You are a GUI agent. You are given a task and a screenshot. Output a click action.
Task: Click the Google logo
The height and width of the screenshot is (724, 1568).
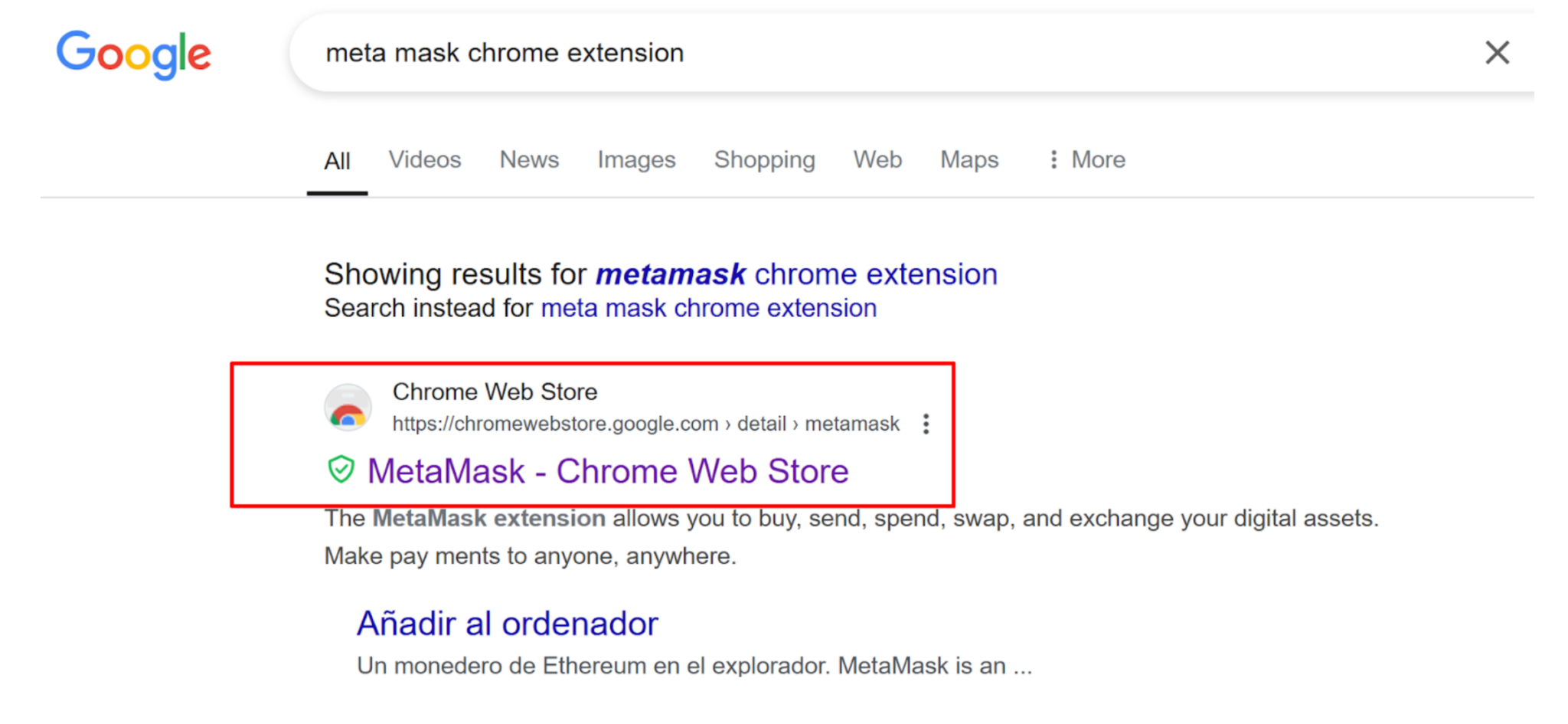pyautogui.click(x=134, y=54)
